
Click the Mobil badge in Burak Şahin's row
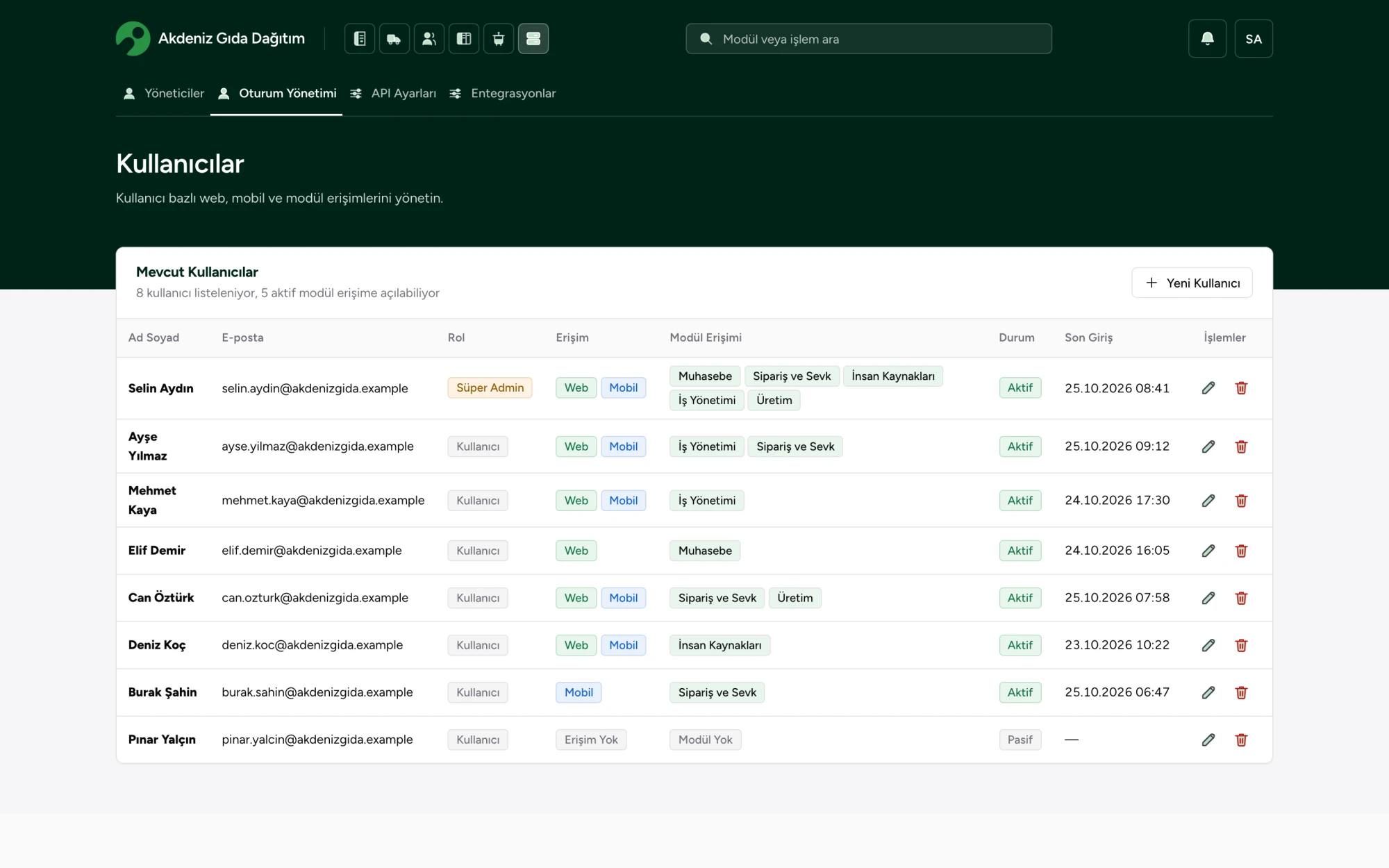tap(579, 692)
